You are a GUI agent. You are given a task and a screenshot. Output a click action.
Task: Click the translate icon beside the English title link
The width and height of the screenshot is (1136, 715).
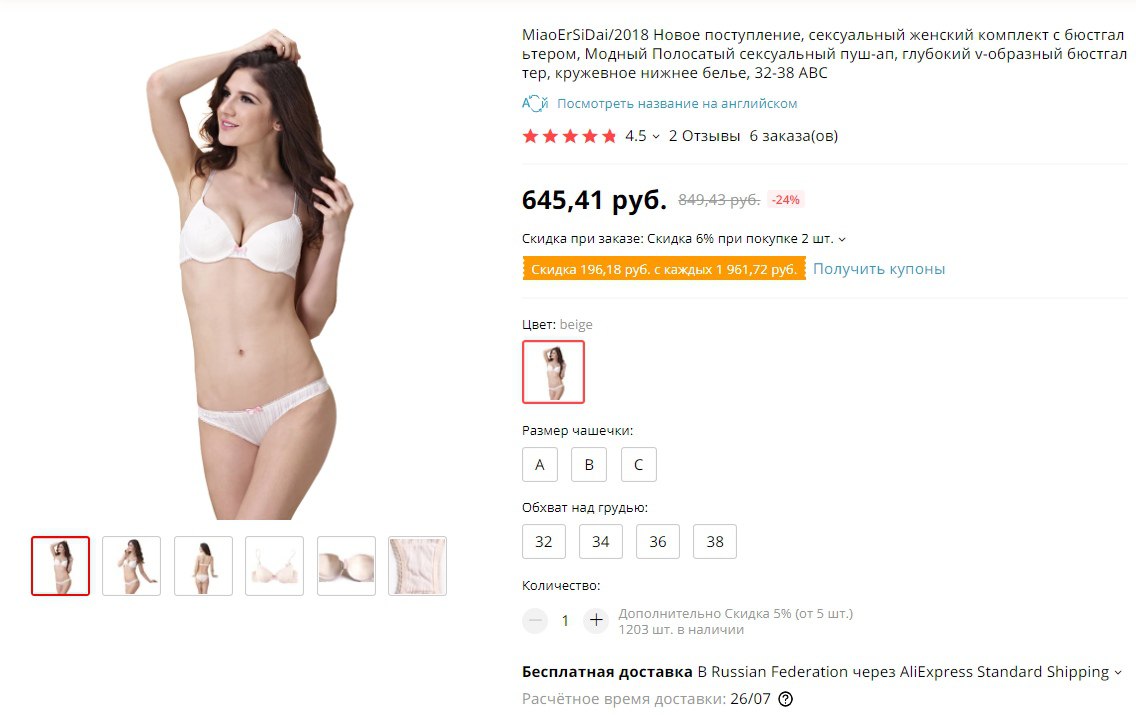coord(535,104)
